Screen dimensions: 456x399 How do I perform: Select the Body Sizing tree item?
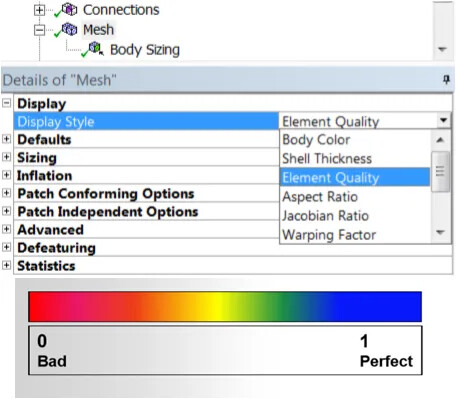pos(145,50)
